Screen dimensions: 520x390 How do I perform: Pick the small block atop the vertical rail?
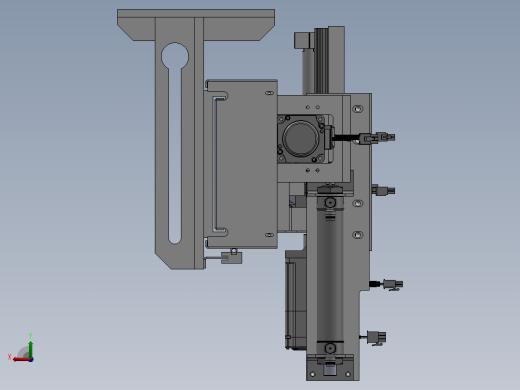(304, 40)
